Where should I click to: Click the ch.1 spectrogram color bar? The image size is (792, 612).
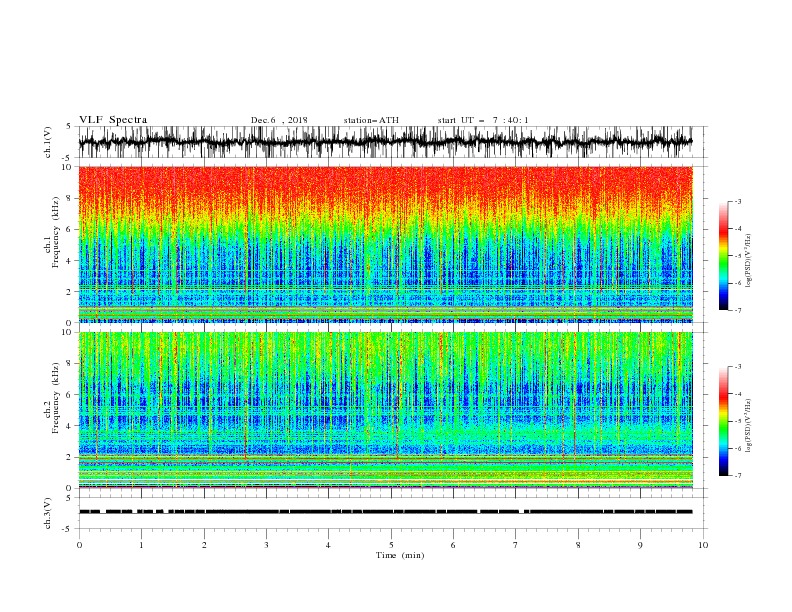723,256
